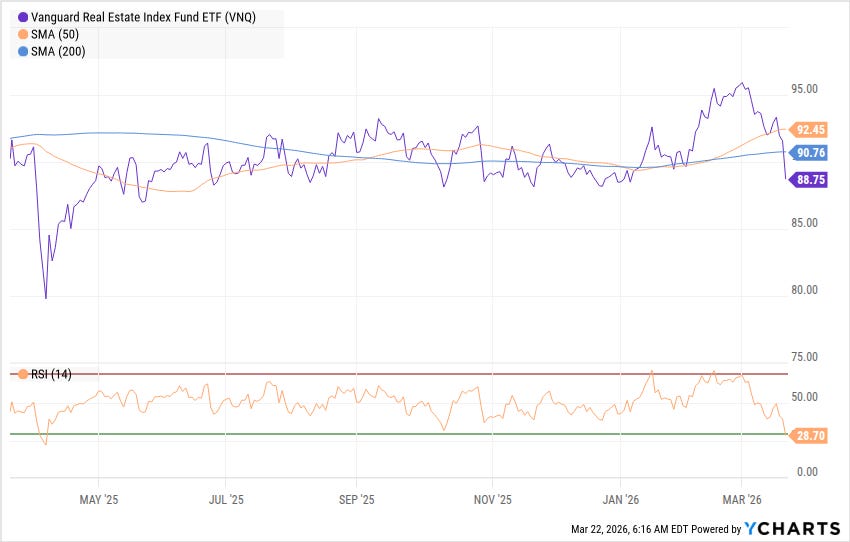Click the 92.45 SMA 50 value tag
The width and height of the screenshot is (850, 542).
808,130
